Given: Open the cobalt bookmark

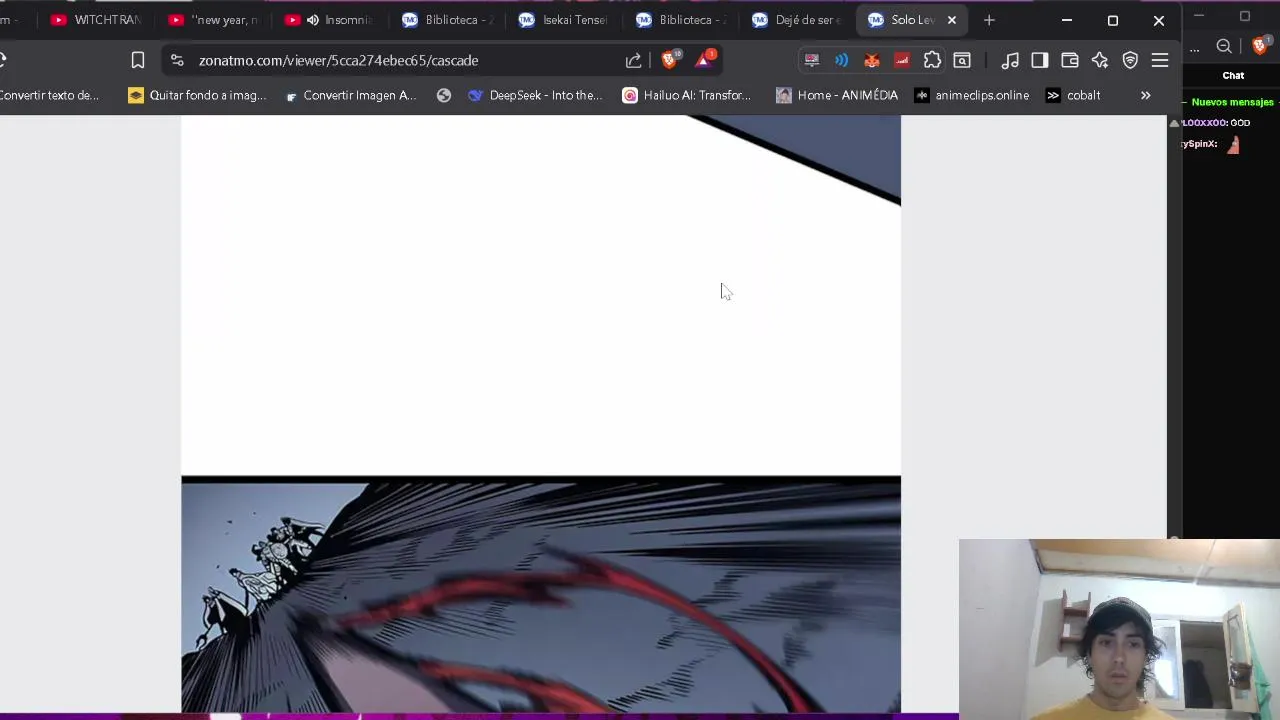Looking at the screenshot, I should [1073, 95].
